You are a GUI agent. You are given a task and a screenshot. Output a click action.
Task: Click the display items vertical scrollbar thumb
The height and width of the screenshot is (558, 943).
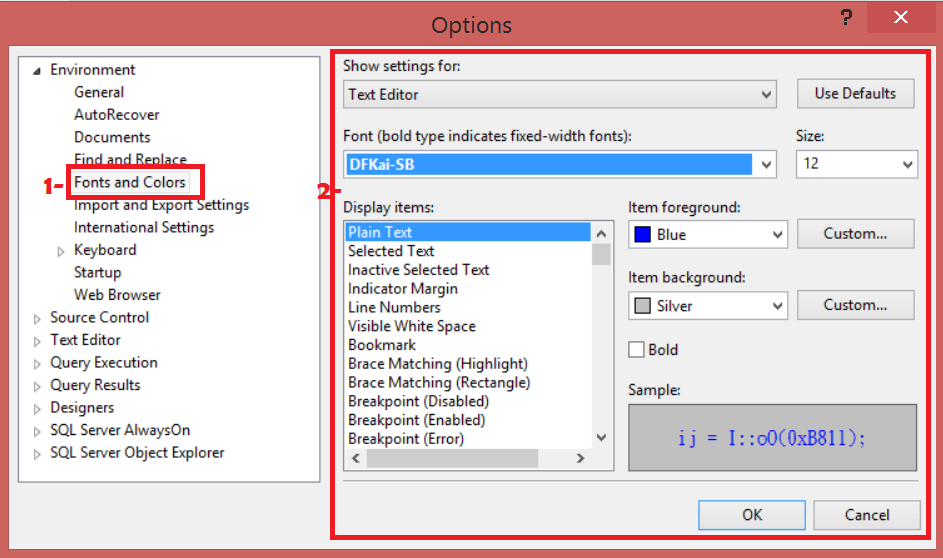pos(601,254)
